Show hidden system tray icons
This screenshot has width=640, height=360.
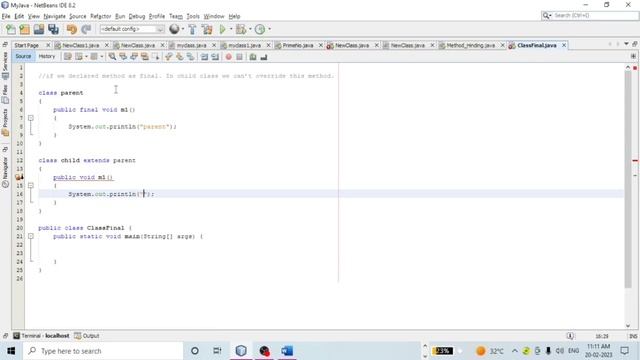pyautogui.click(x=514, y=351)
